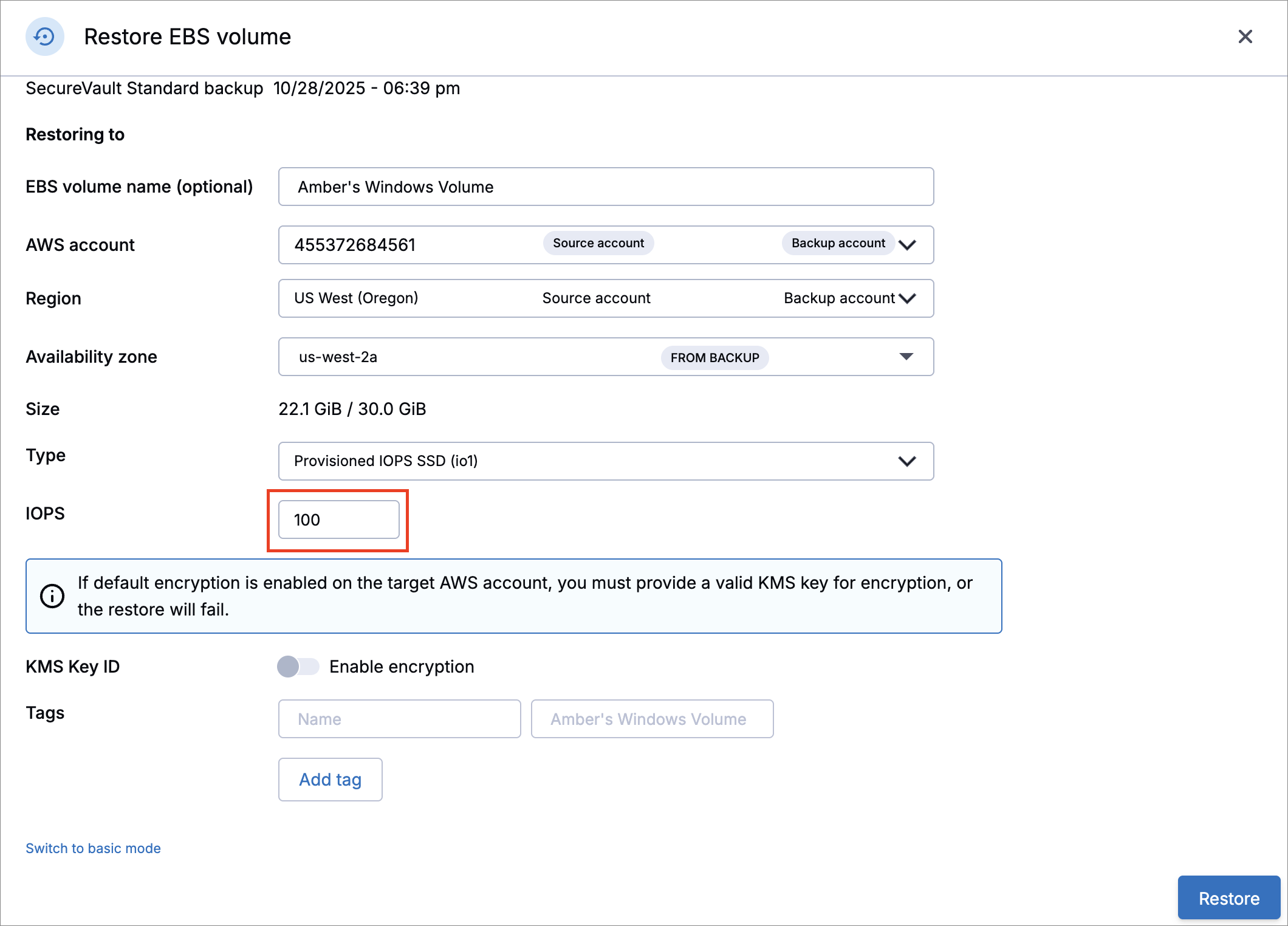Click the tag Name input field
The width and height of the screenshot is (1288, 926).
point(399,719)
